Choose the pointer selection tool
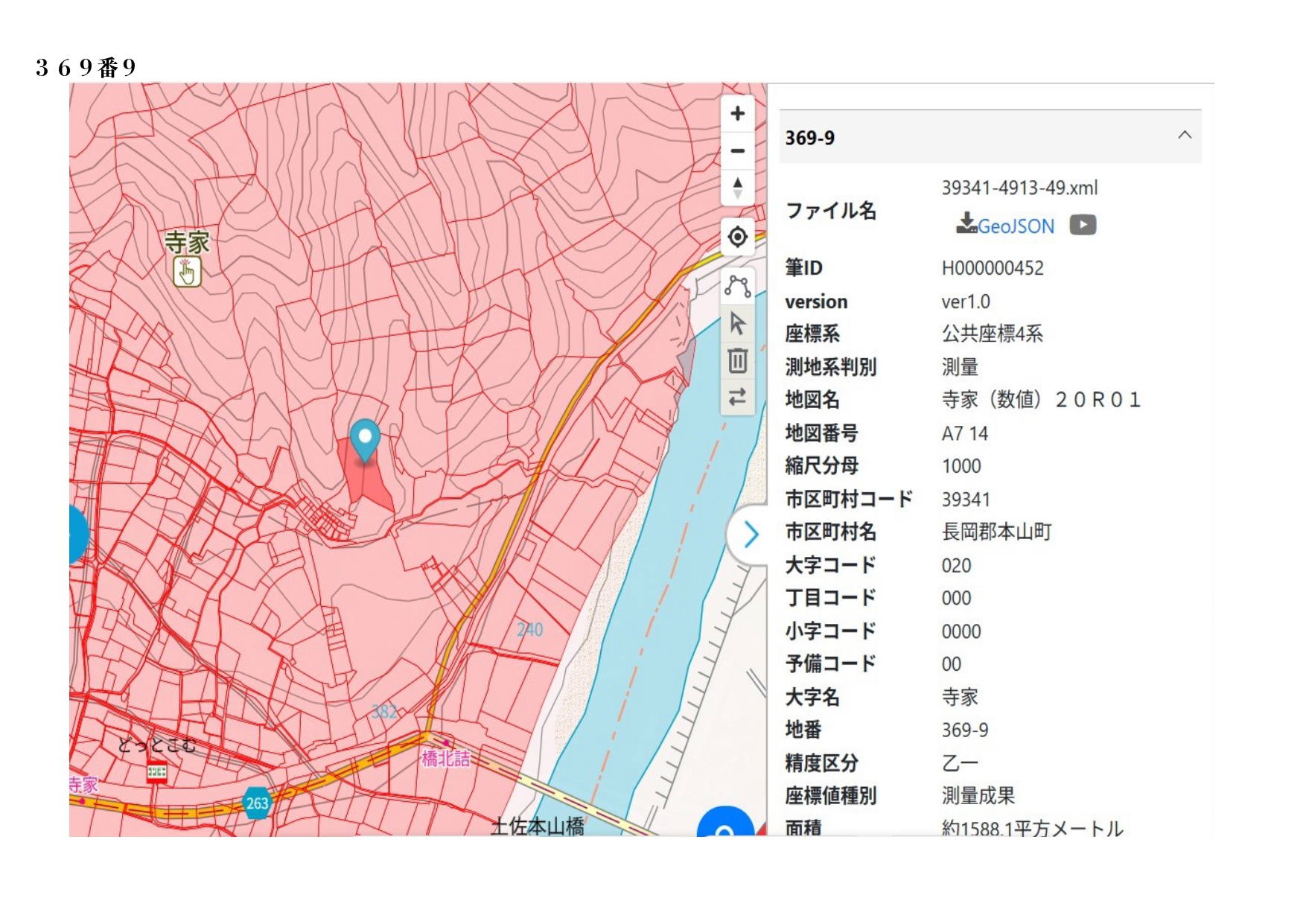Viewport: 1306px width, 924px height. click(737, 323)
